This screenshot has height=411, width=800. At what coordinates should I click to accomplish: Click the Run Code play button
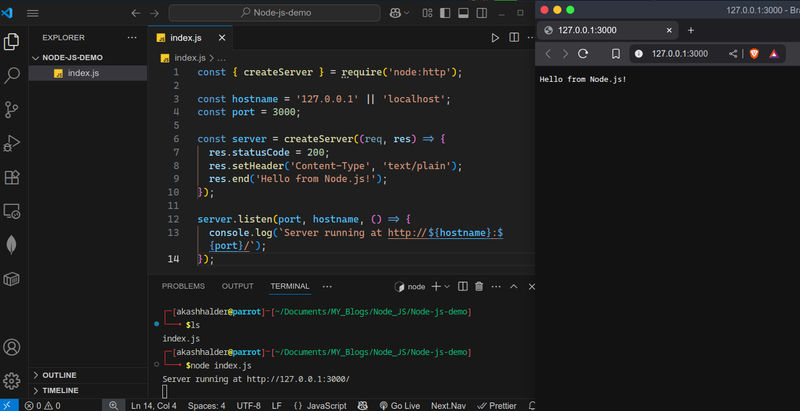pos(494,38)
